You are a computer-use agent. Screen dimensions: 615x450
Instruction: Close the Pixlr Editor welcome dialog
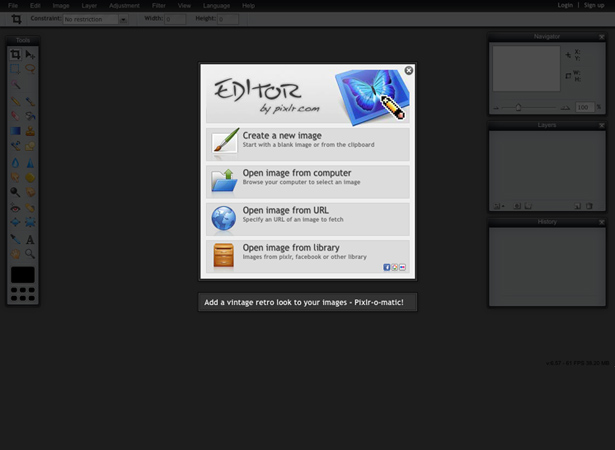(409, 70)
